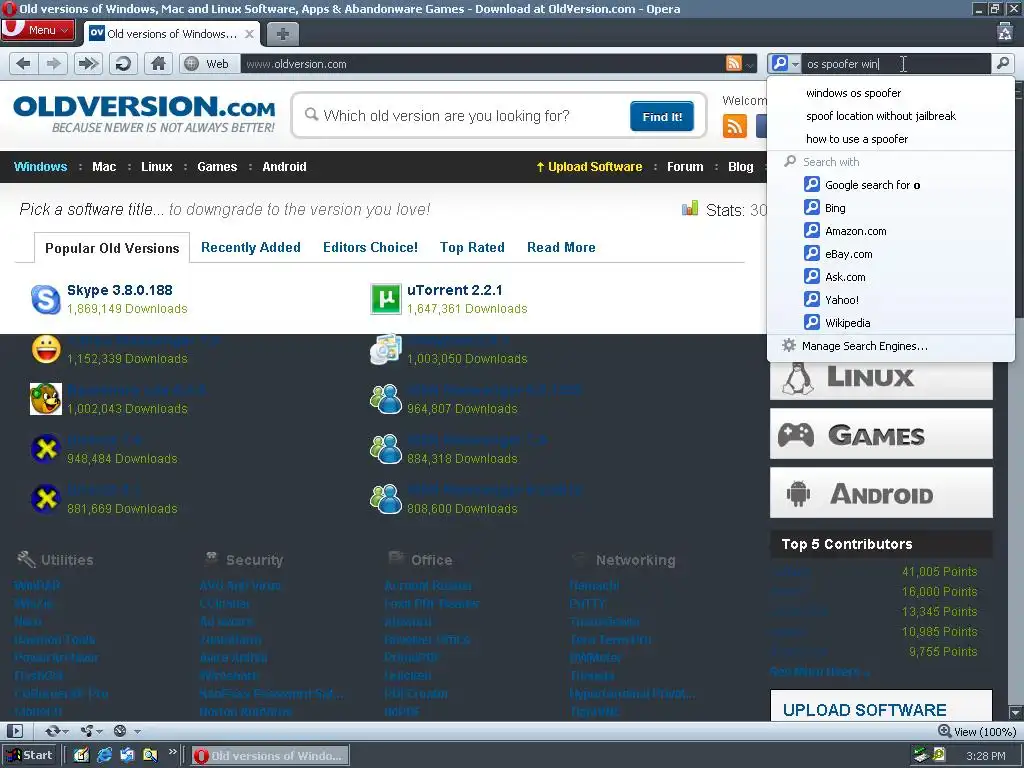
Task: Click the Skype logo icon
Action: click(46, 299)
